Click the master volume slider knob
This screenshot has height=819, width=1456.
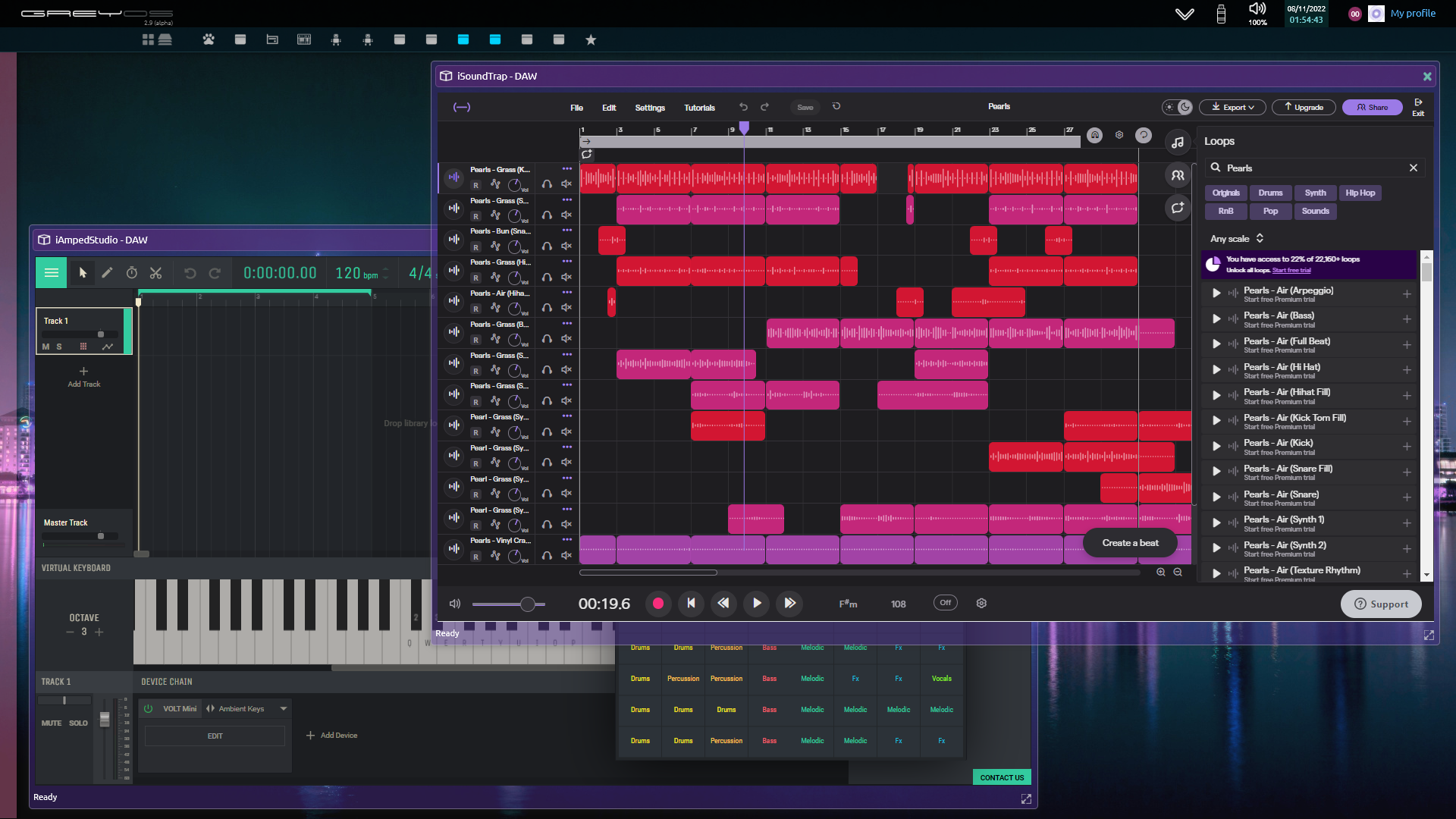pos(528,604)
